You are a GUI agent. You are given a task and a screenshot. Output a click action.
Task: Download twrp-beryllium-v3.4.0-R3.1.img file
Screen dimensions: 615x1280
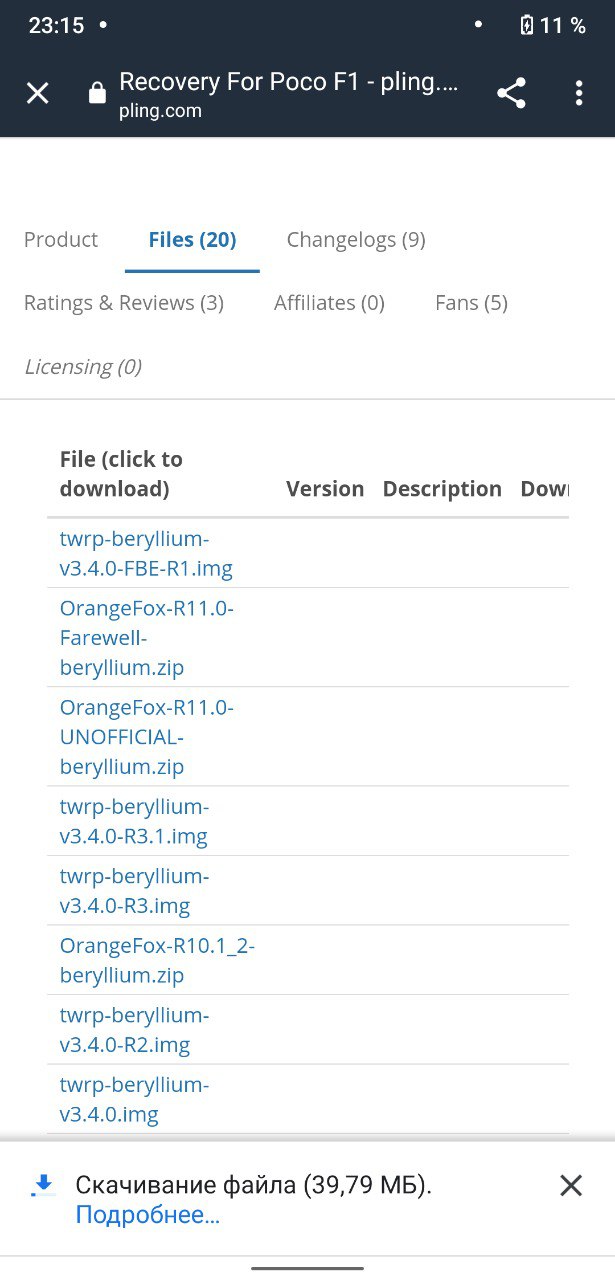pos(134,821)
